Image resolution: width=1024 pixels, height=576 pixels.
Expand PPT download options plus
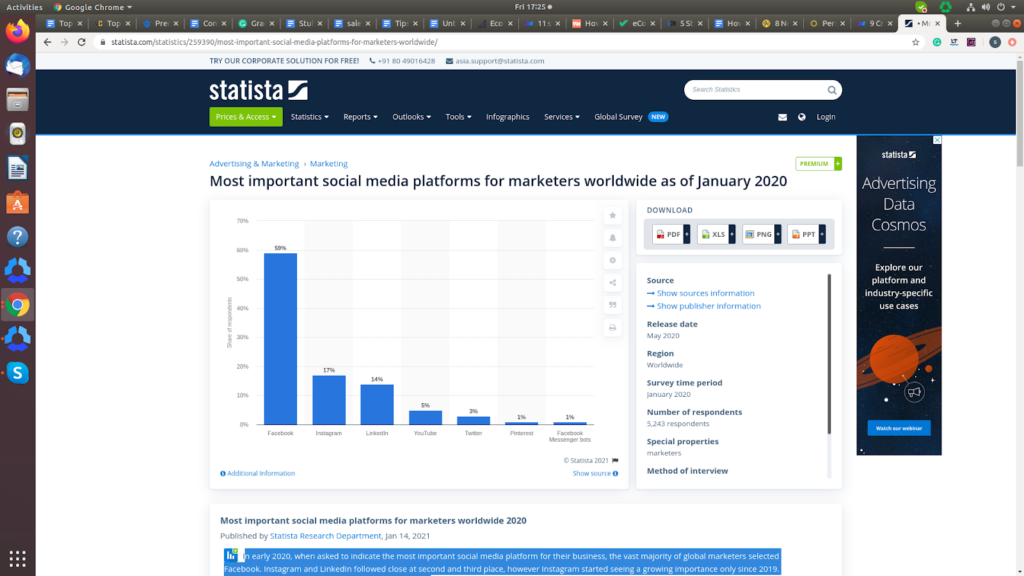822,234
